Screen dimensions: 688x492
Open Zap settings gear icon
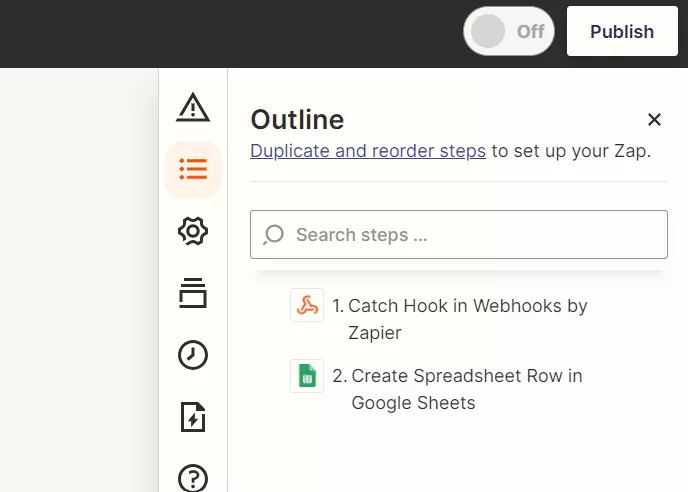(x=193, y=231)
